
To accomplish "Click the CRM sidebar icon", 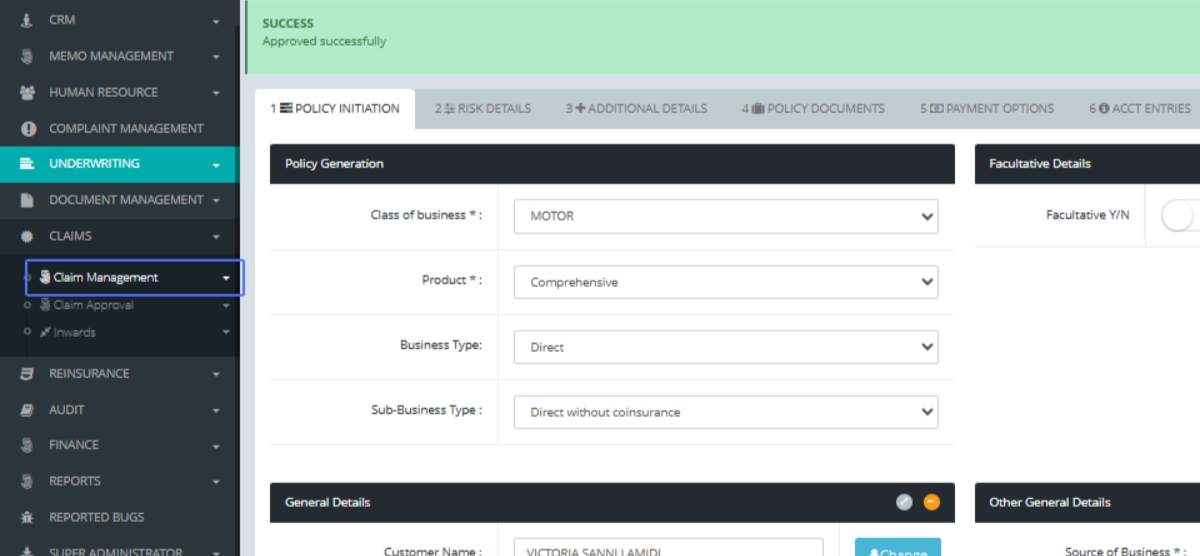I will [x=27, y=20].
